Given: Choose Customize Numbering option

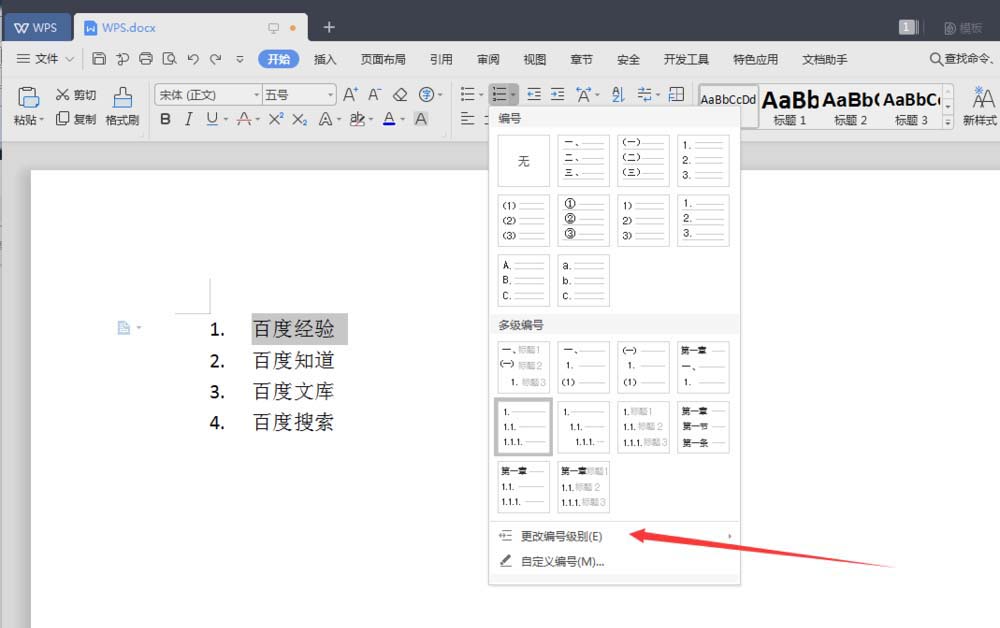Looking at the screenshot, I should click(562, 562).
